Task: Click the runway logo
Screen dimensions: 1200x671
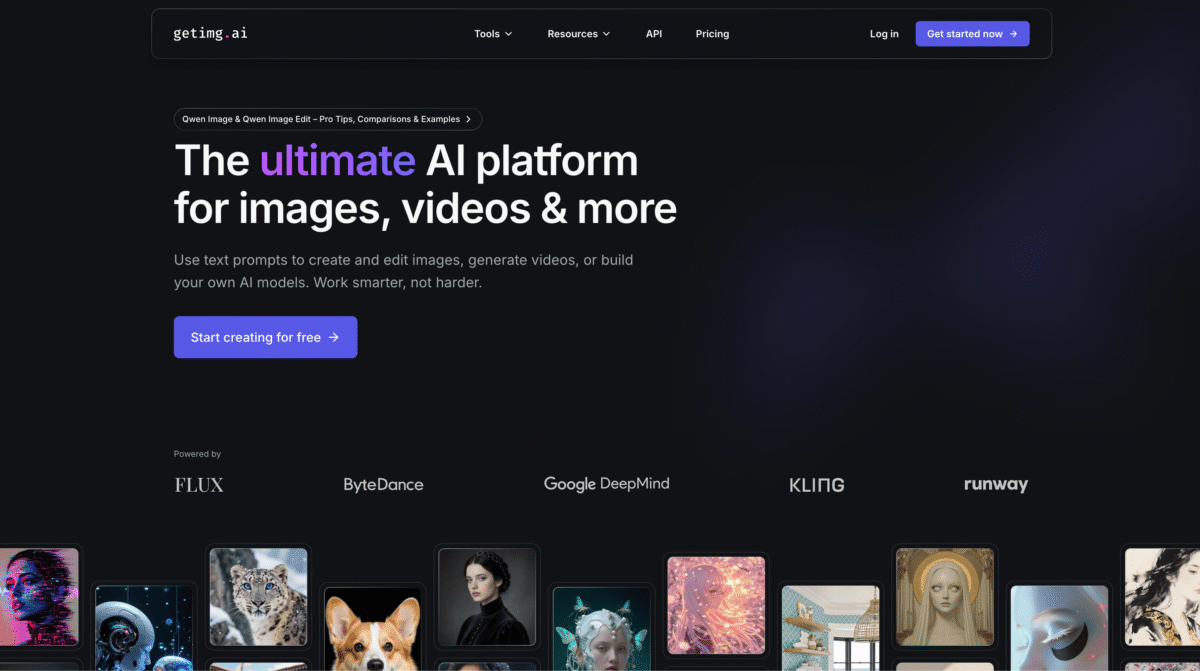Action: coord(995,485)
